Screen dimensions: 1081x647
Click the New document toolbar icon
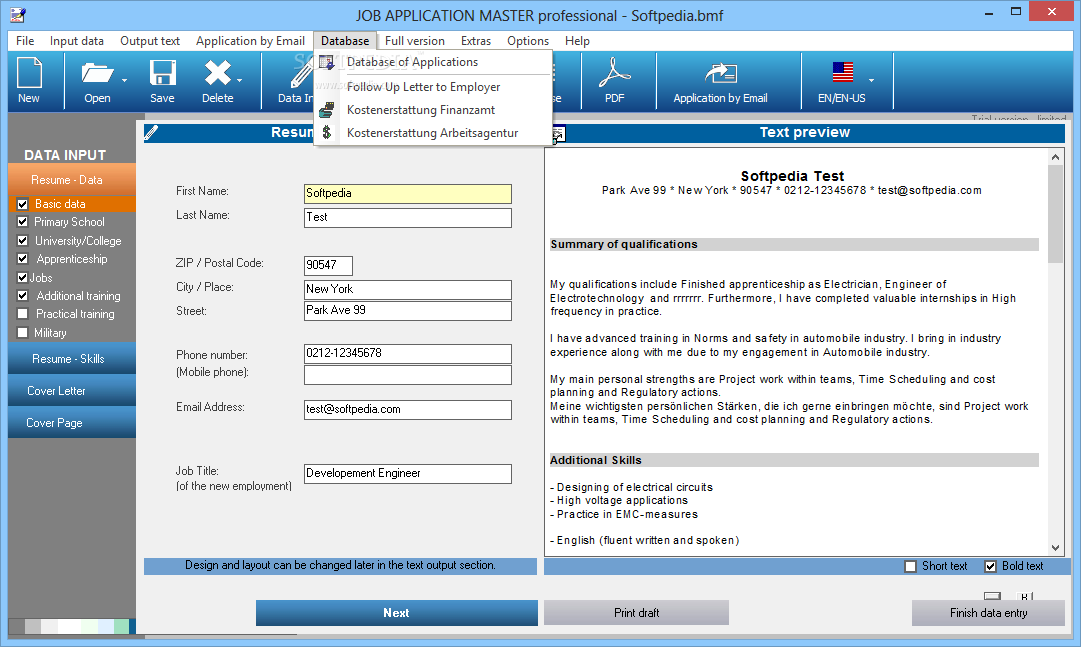(29, 73)
